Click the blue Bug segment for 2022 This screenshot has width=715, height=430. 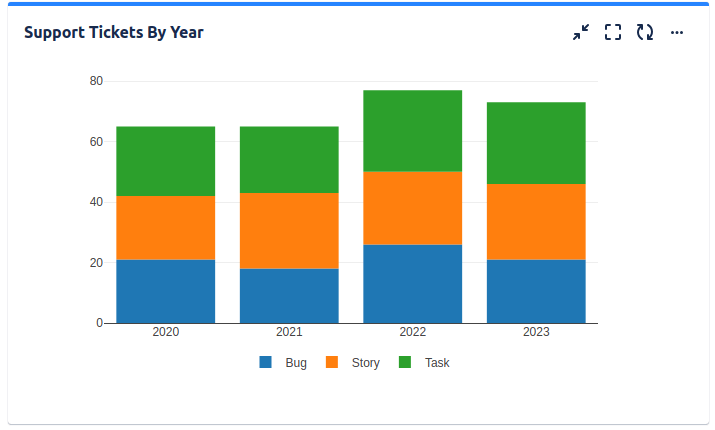coord(412,284)
